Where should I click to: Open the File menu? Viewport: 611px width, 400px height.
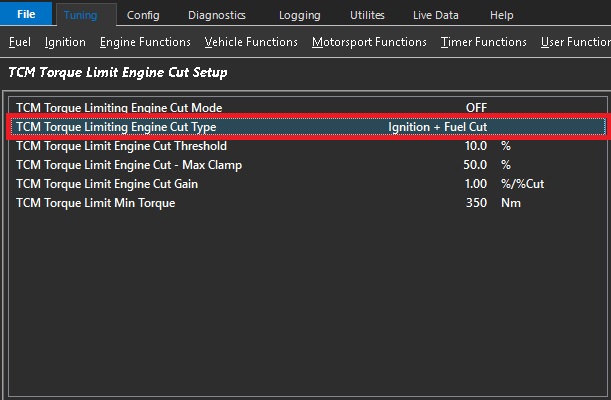click(x=26, y=15)
